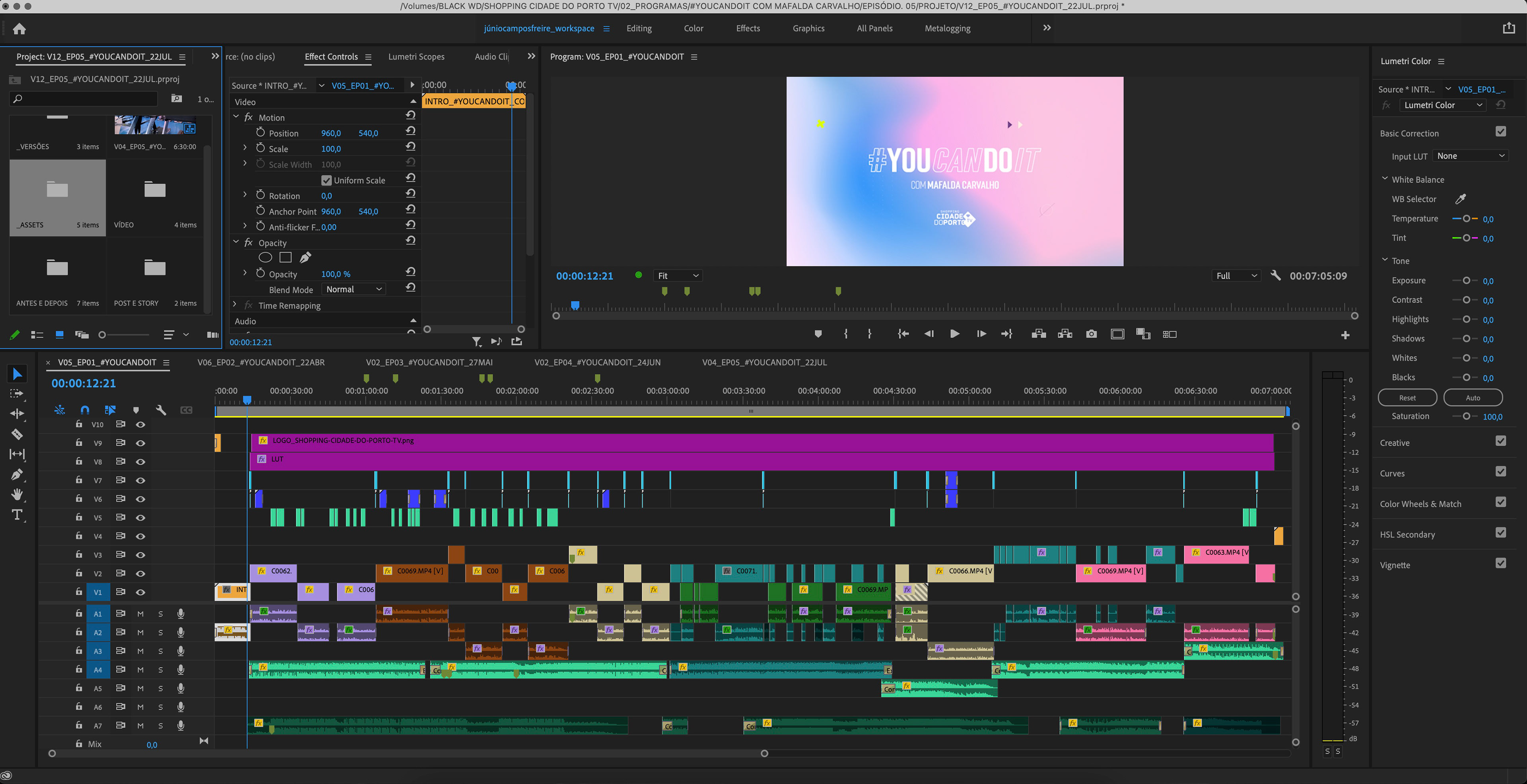Disable the Basic Correction checkbox

point(1500,132)
